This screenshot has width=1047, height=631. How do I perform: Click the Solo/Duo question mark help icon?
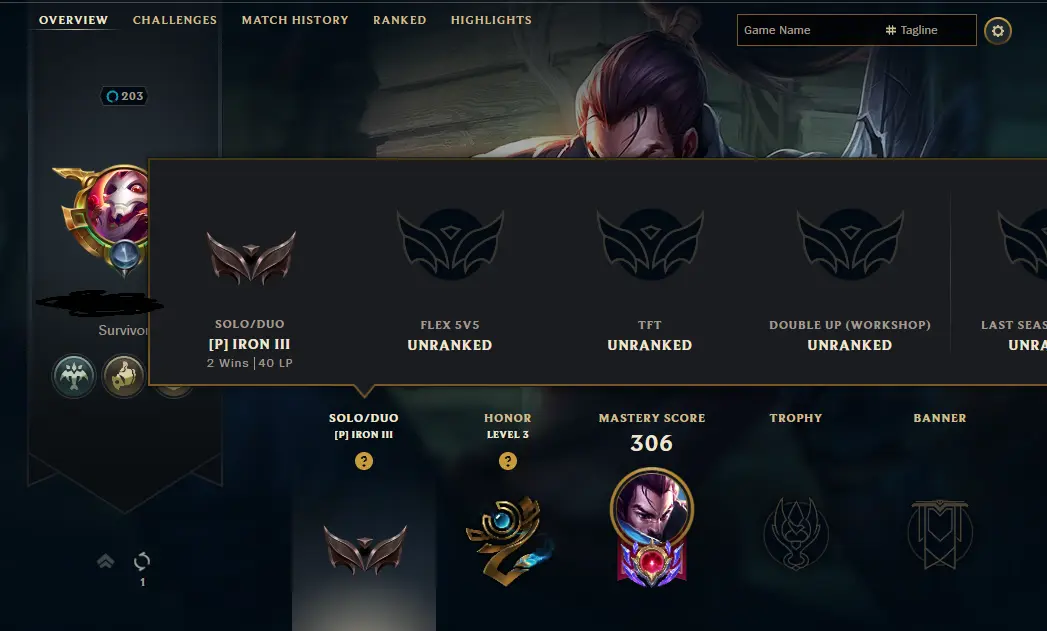click(364, 461)
